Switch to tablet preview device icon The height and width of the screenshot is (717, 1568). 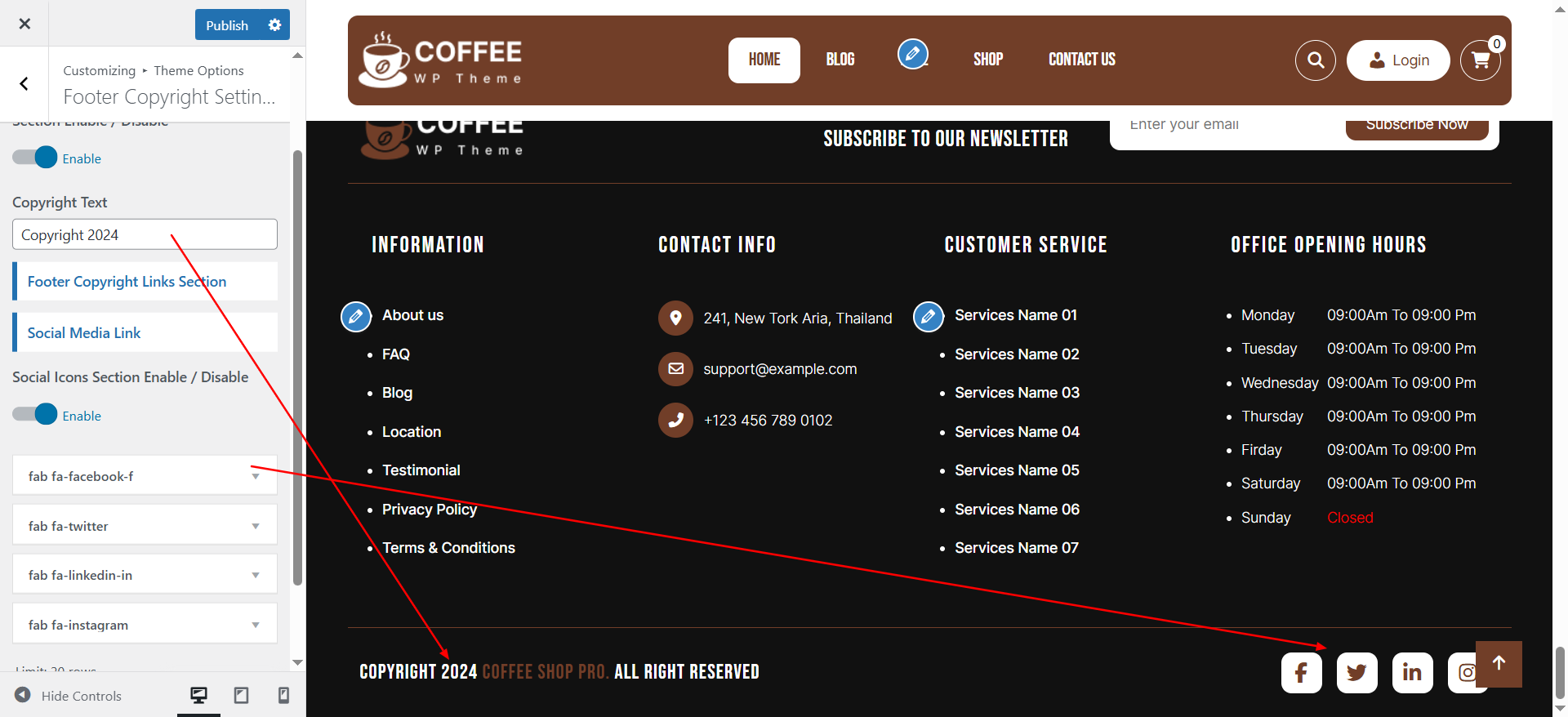[241, 695]
